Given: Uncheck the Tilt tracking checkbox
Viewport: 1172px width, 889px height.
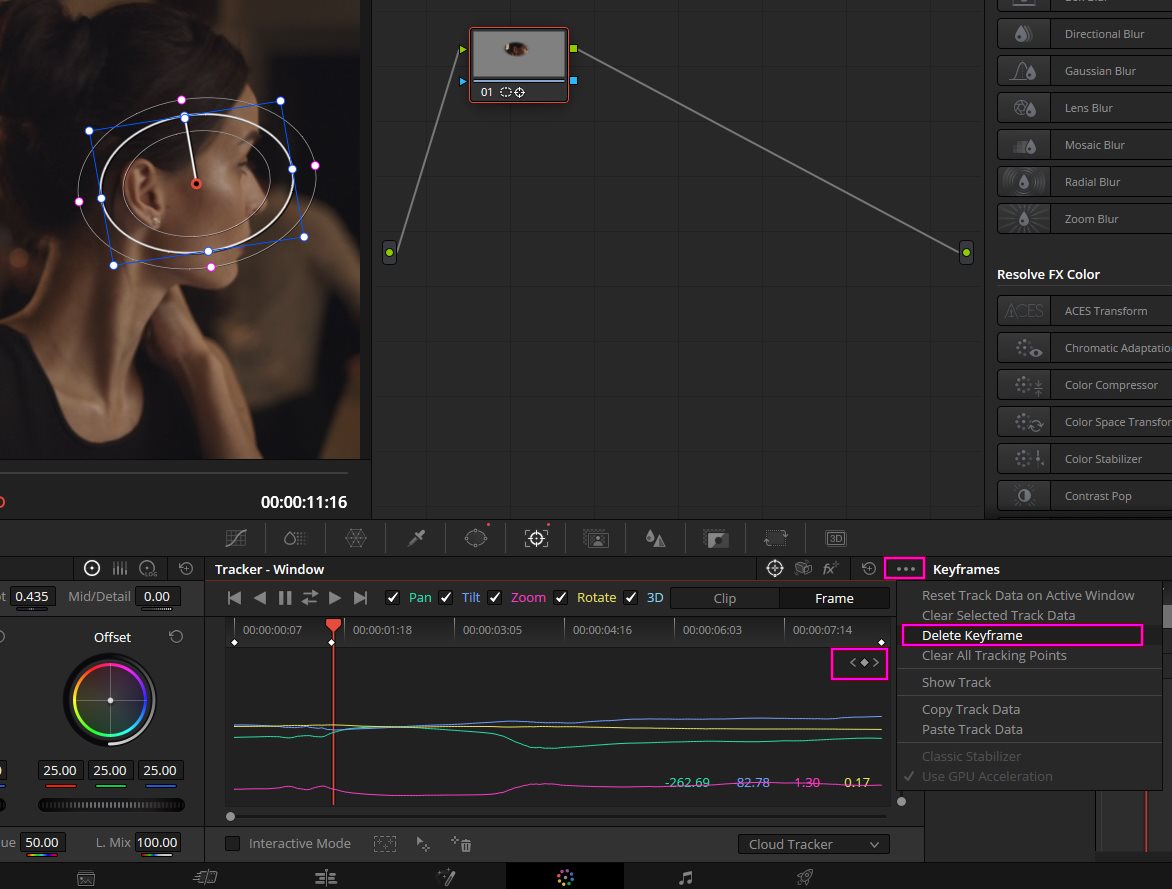Looking at the screenshot, I should (446, 597).
